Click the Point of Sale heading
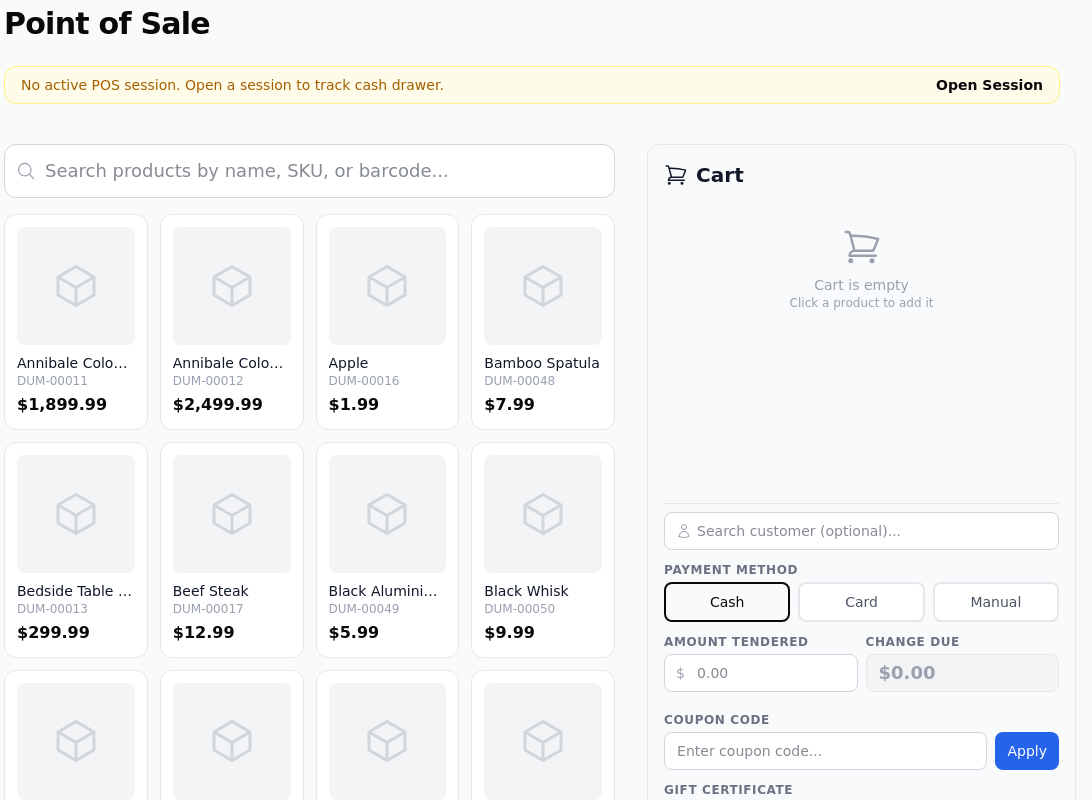This screenshot has width=1092, height=800. click(x=107, y=24)
